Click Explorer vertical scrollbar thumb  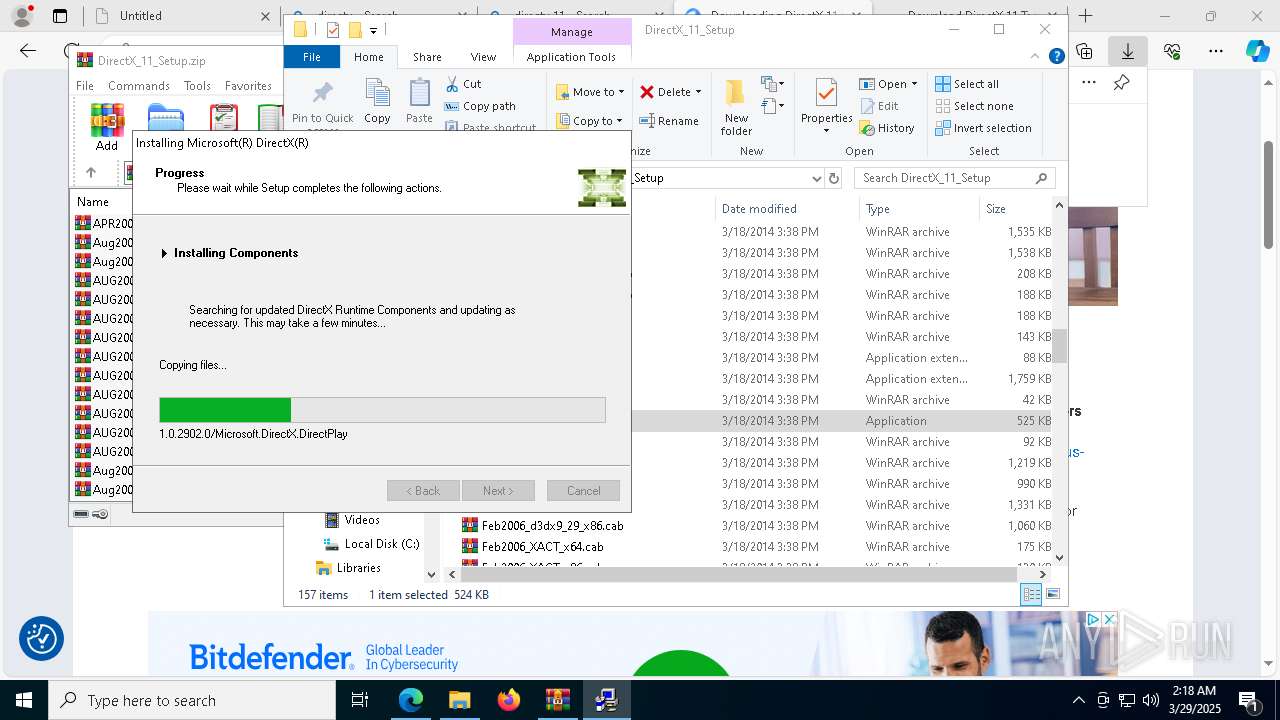(1059, 346)
